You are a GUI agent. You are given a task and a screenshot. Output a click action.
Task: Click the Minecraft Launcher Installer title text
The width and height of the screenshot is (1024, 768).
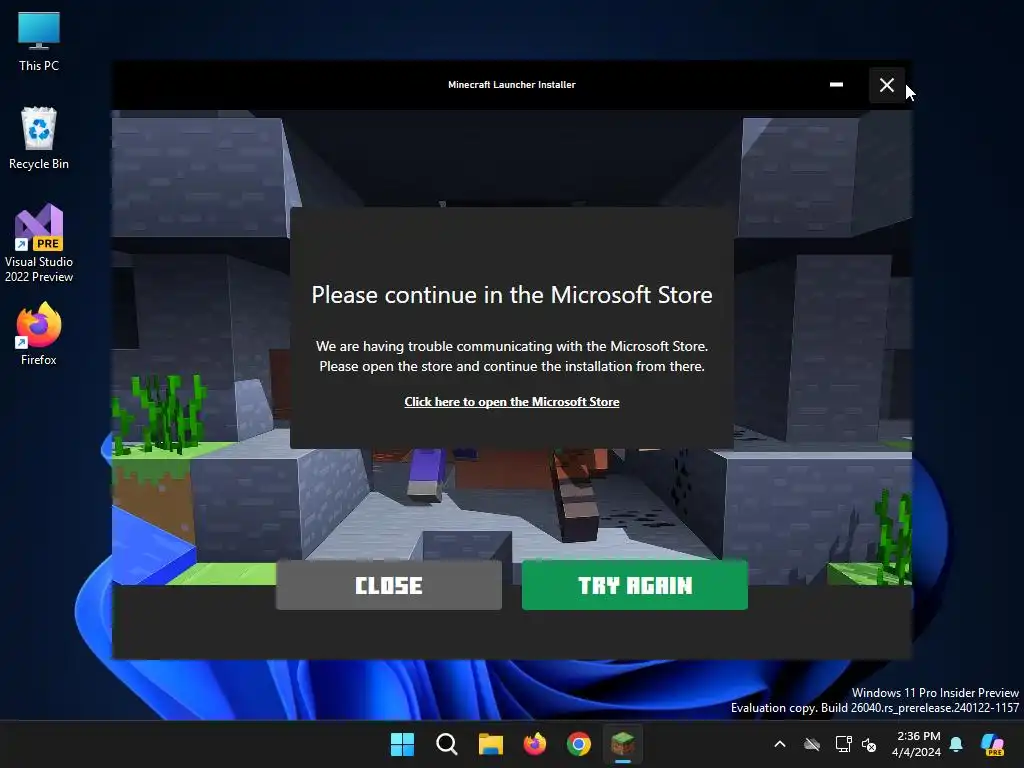[x=511, y=85]
